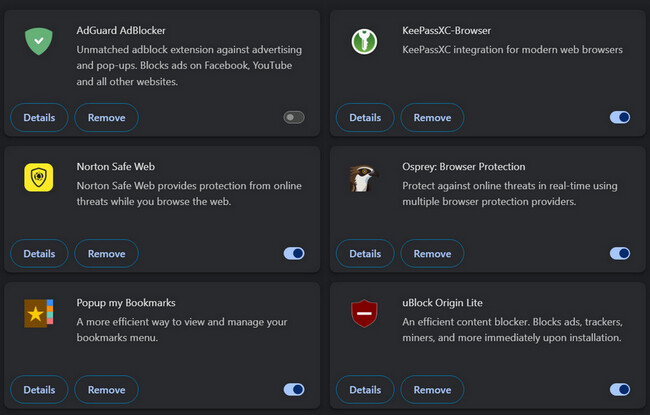Screen dimensions: 650x415
Task: View Details for Osprey: Browser Protection
Action: (365, 253)
